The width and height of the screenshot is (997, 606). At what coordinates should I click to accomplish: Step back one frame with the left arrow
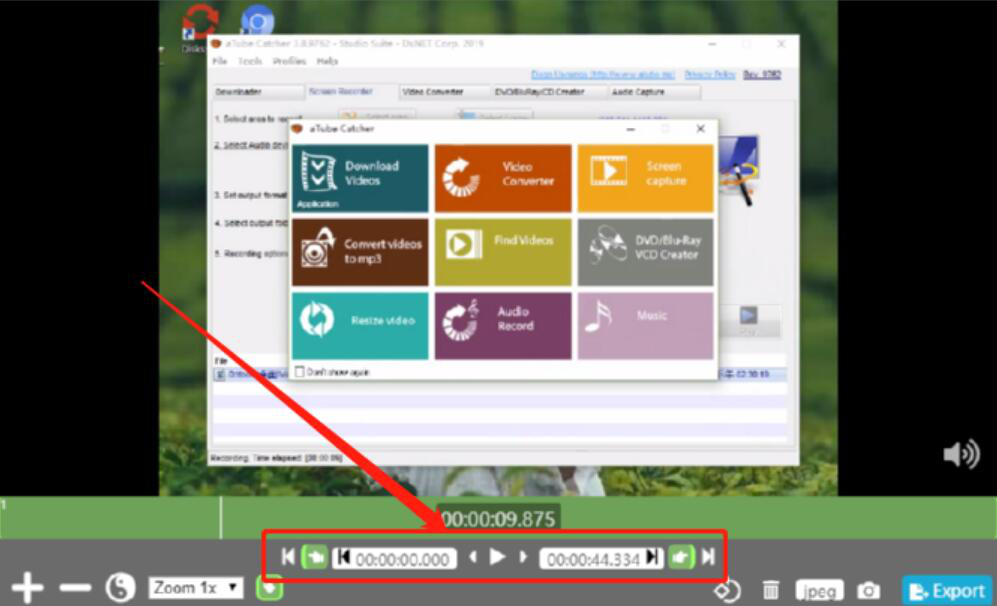[x=472, y=557]
